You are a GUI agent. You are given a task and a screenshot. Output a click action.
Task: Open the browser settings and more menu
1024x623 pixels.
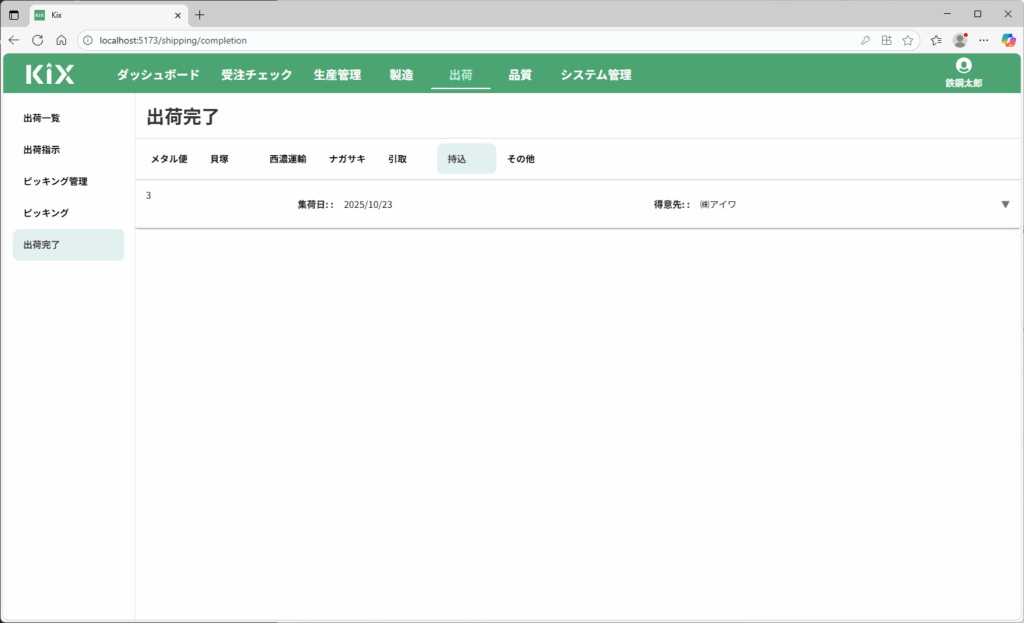(984, 40)
